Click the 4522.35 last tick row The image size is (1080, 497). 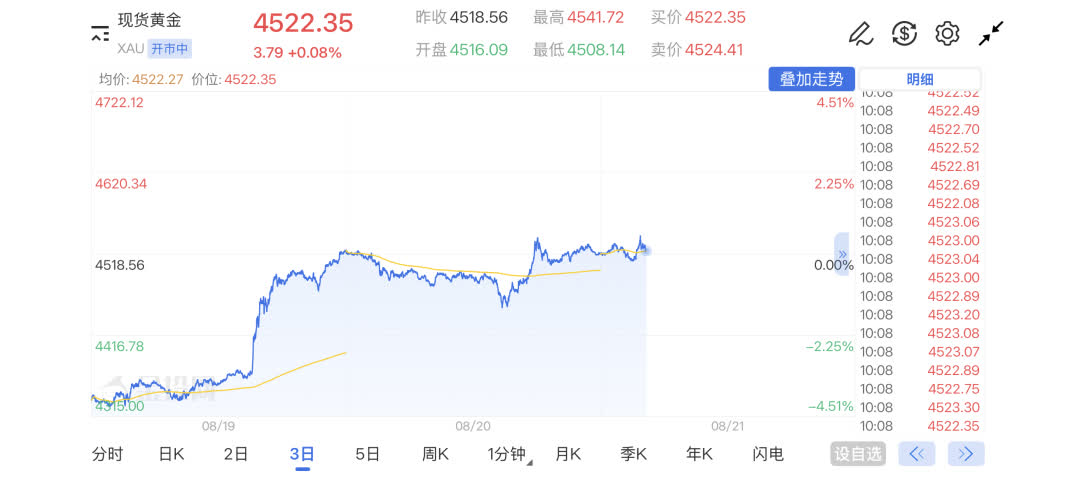pyautogui.click(x=920, y=426)
